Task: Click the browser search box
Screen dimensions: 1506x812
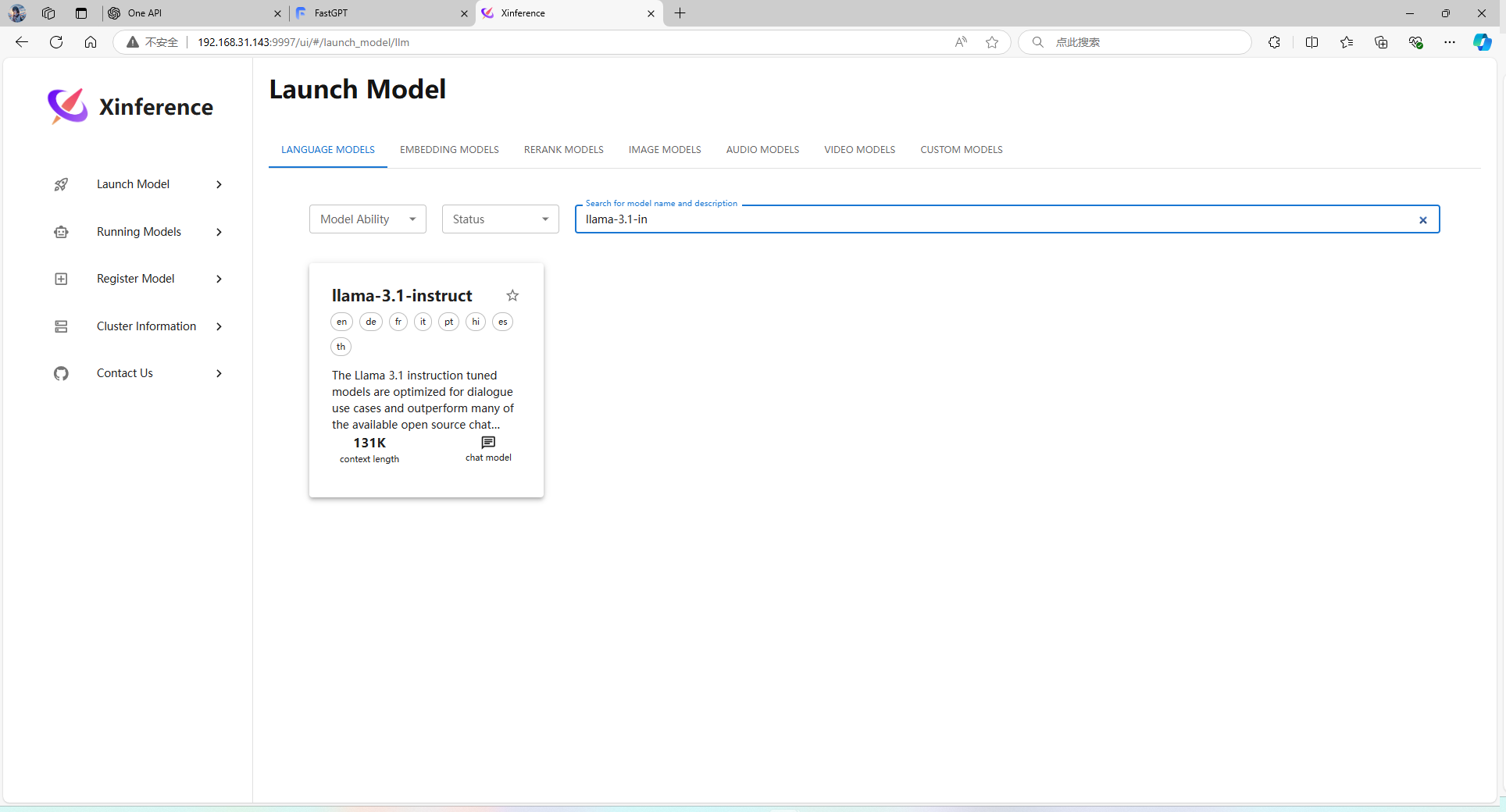Action: click(1134, 42)
